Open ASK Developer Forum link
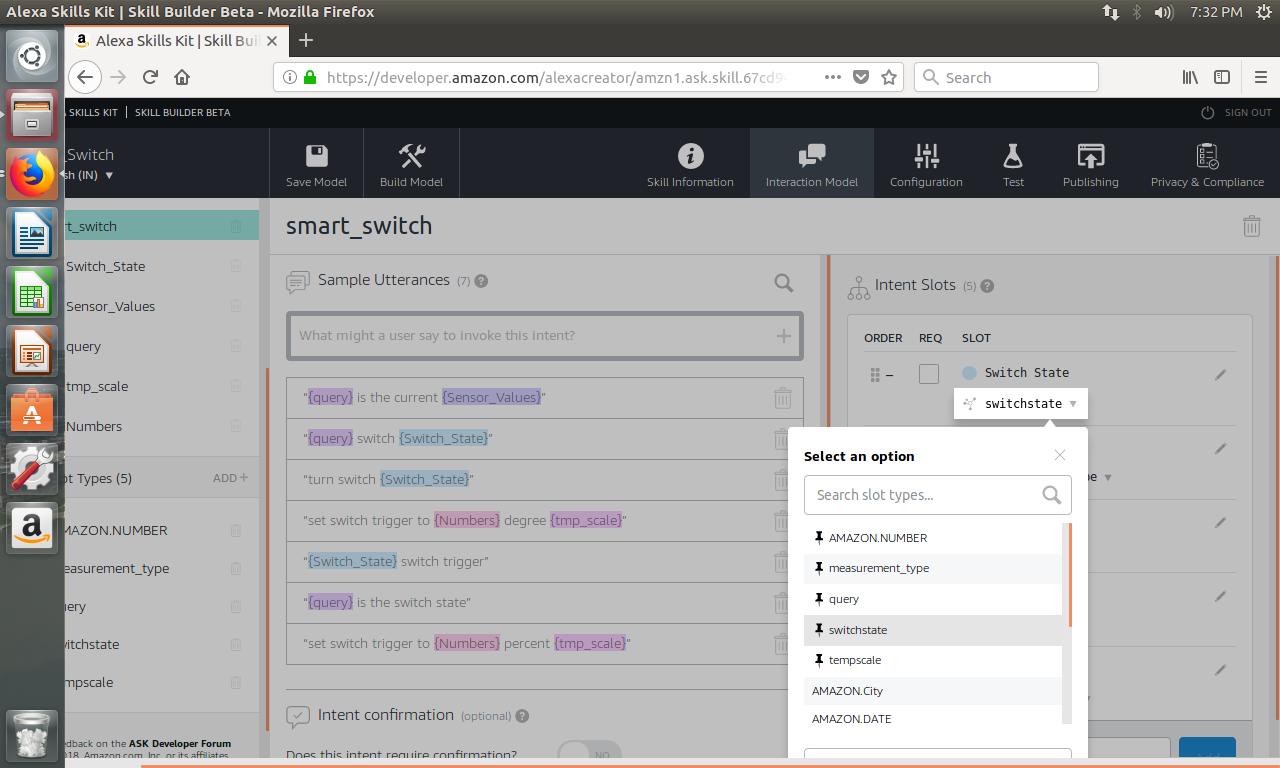Viewport: 1280px width, 768px height. click(180, 744)
